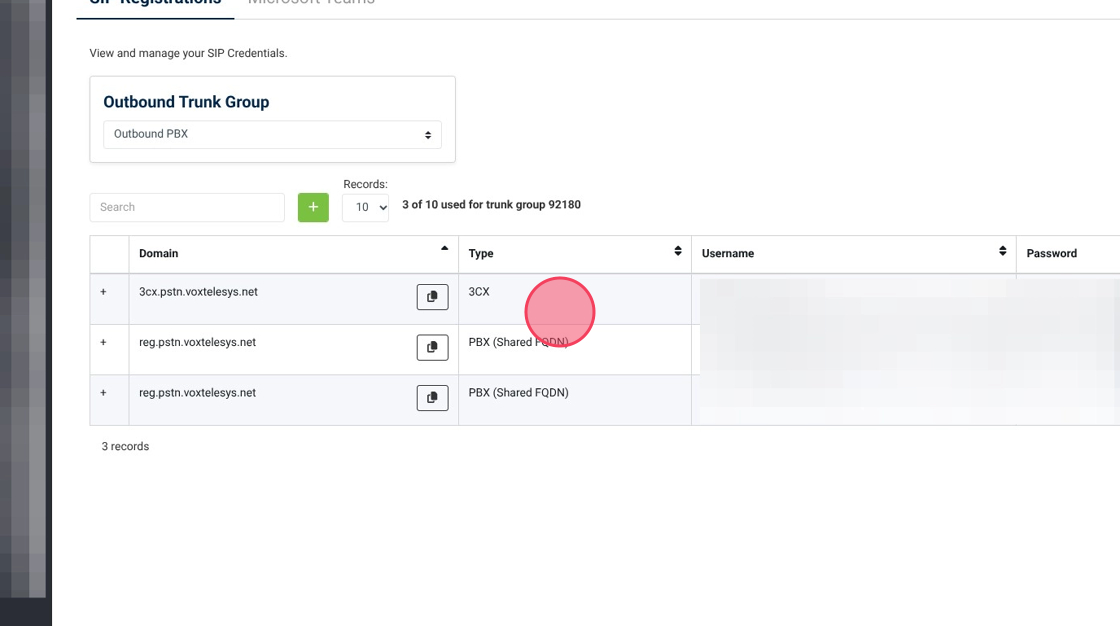This screenshot has height=626, width=1120.
Task: Click PBX (Shared FQDN) in the bottom row
Action: click(518, 393)
